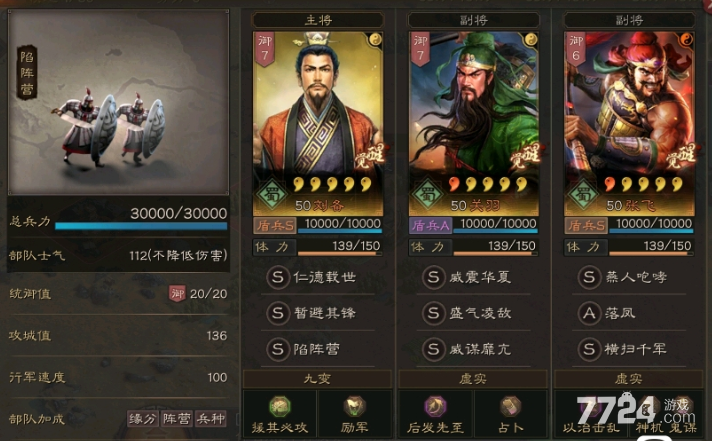Click the A rank icon beside 落凤
Viewport: 712px width, 441px height.
[589, 313]
